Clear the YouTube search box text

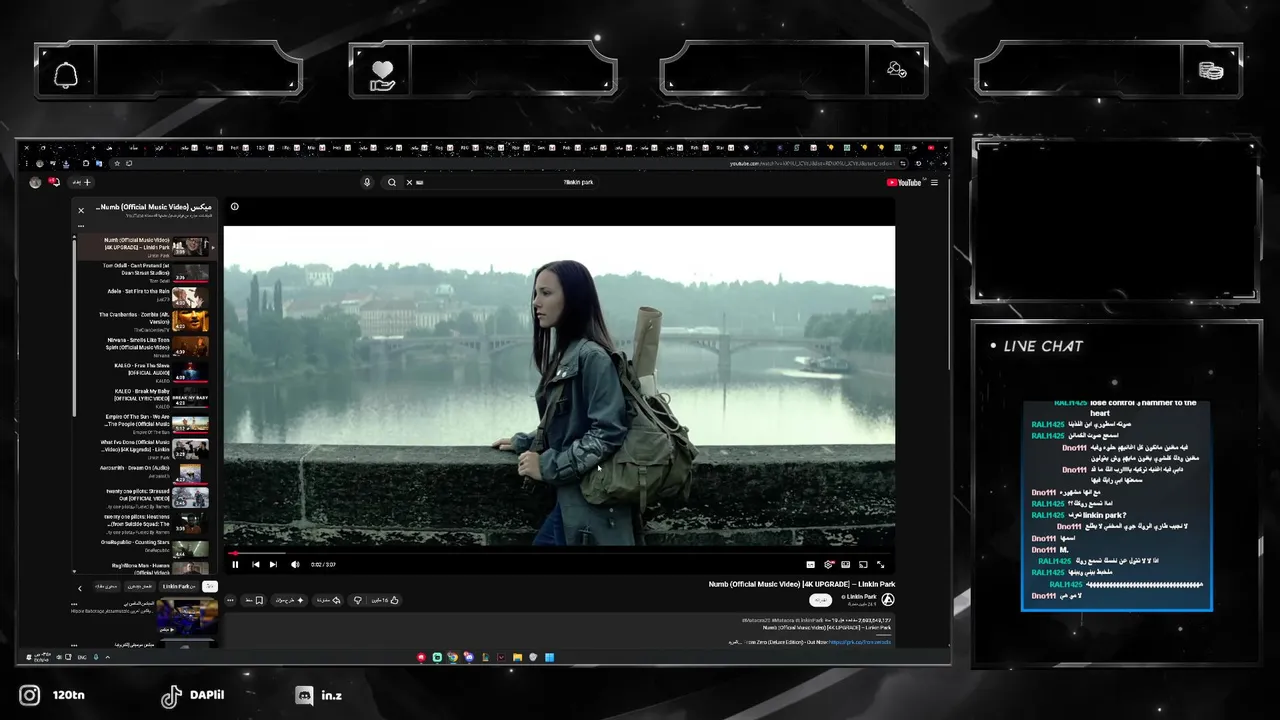(409, 182)
